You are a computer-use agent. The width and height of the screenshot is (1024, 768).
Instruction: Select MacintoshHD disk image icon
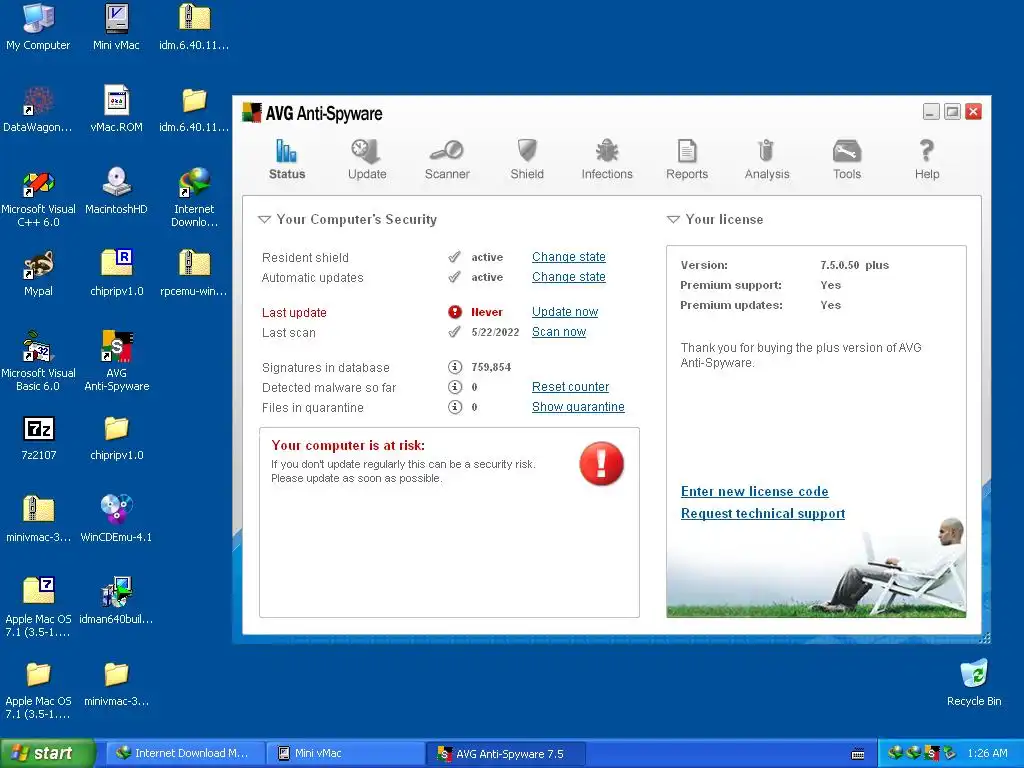(116, 191)
